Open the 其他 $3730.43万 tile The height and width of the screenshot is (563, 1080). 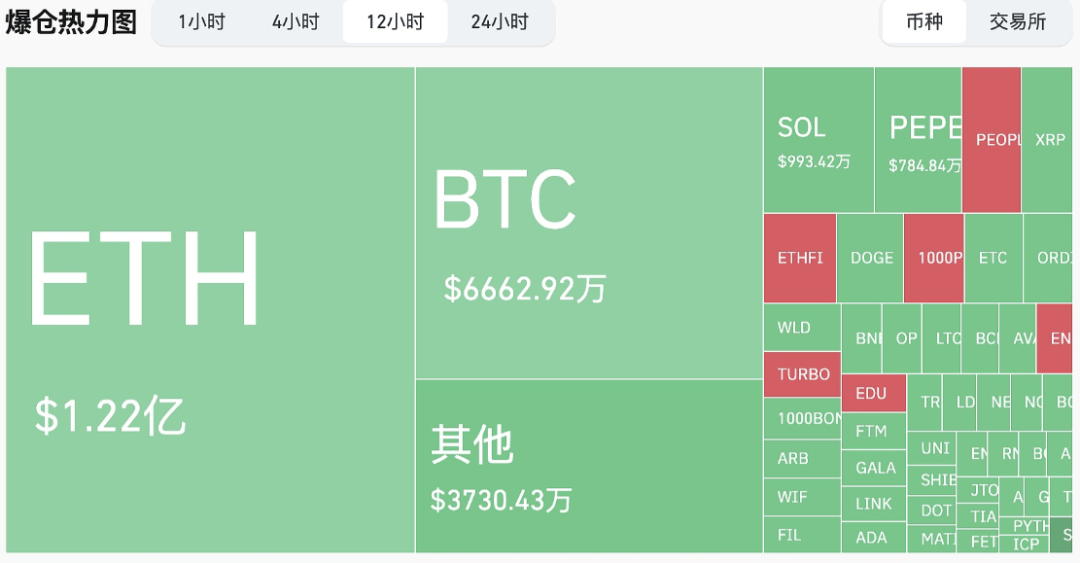pyautogui.click(x=589, y=466)
